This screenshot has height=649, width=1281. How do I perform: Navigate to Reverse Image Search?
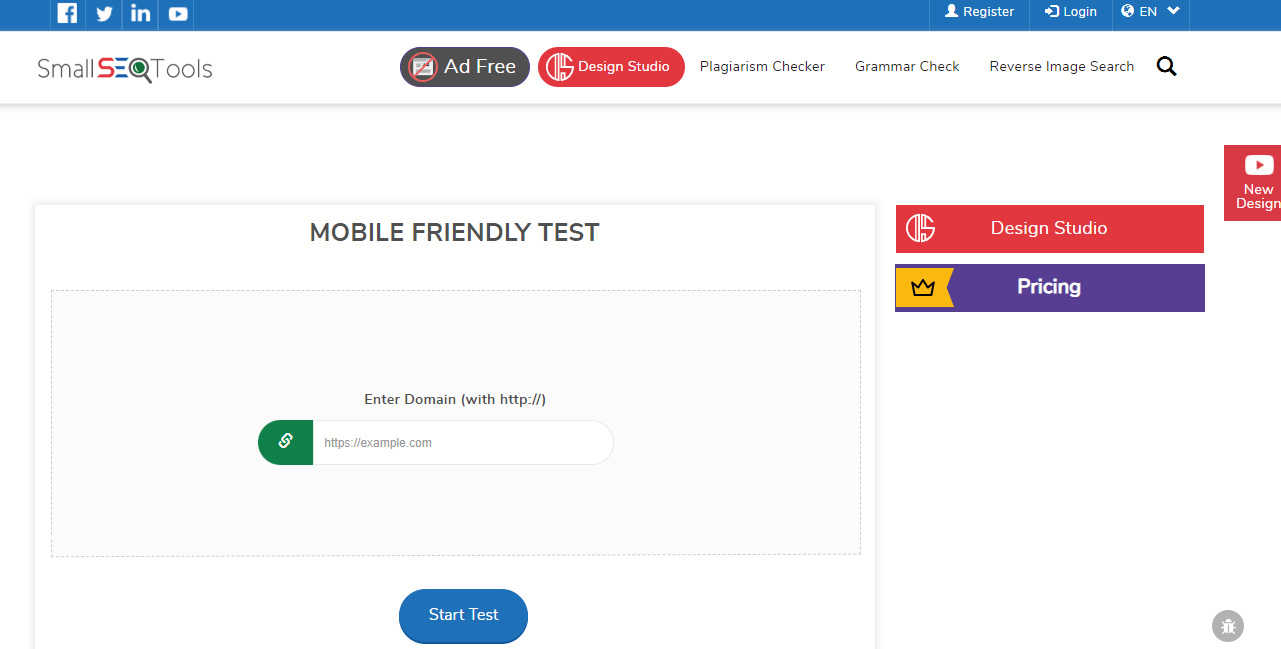click(x=1062, y=66)
